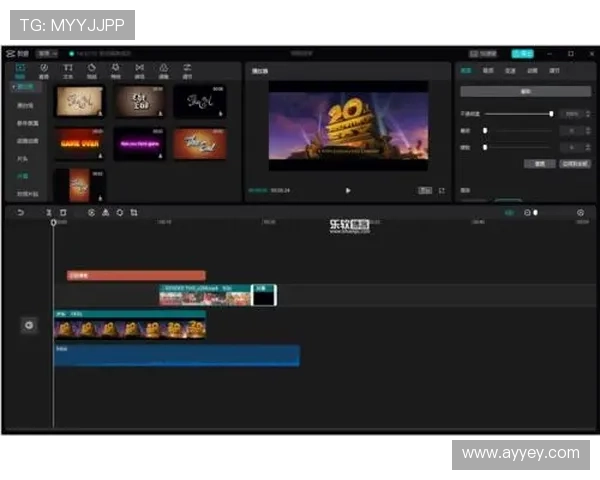Click the cyan Export button
The width and height of the screenshot is (600, 480).
pos(522,54)
